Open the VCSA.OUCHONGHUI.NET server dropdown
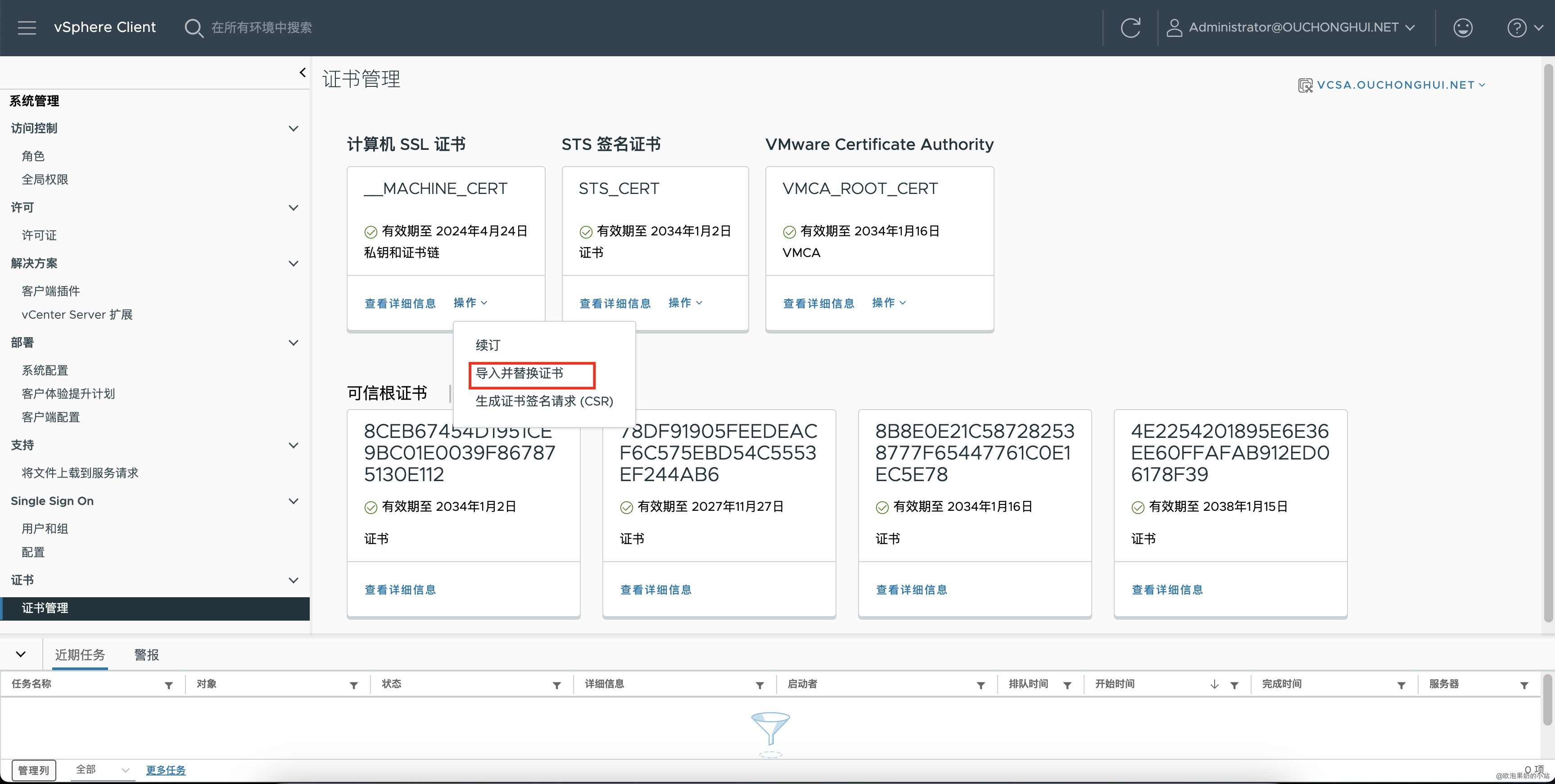This screenshot has width=1555, height=784. point(1401,85)
